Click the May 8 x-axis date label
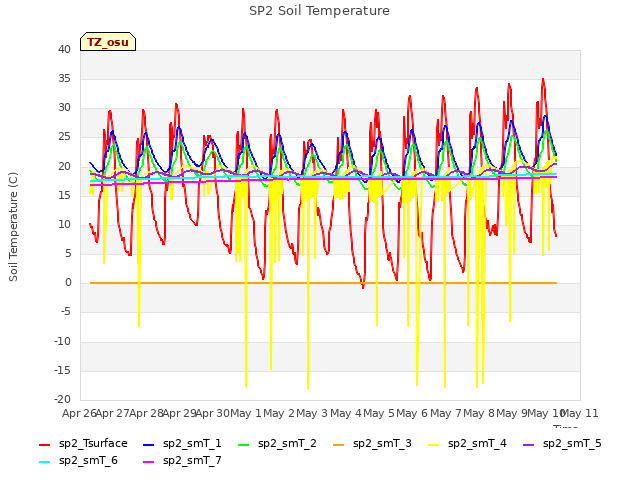The image size is (640, 480). 479,414
